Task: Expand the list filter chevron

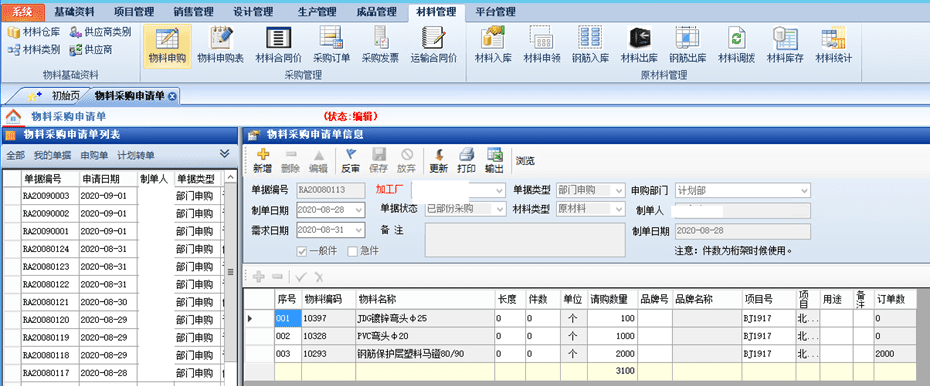Action: tap(224, 154)
